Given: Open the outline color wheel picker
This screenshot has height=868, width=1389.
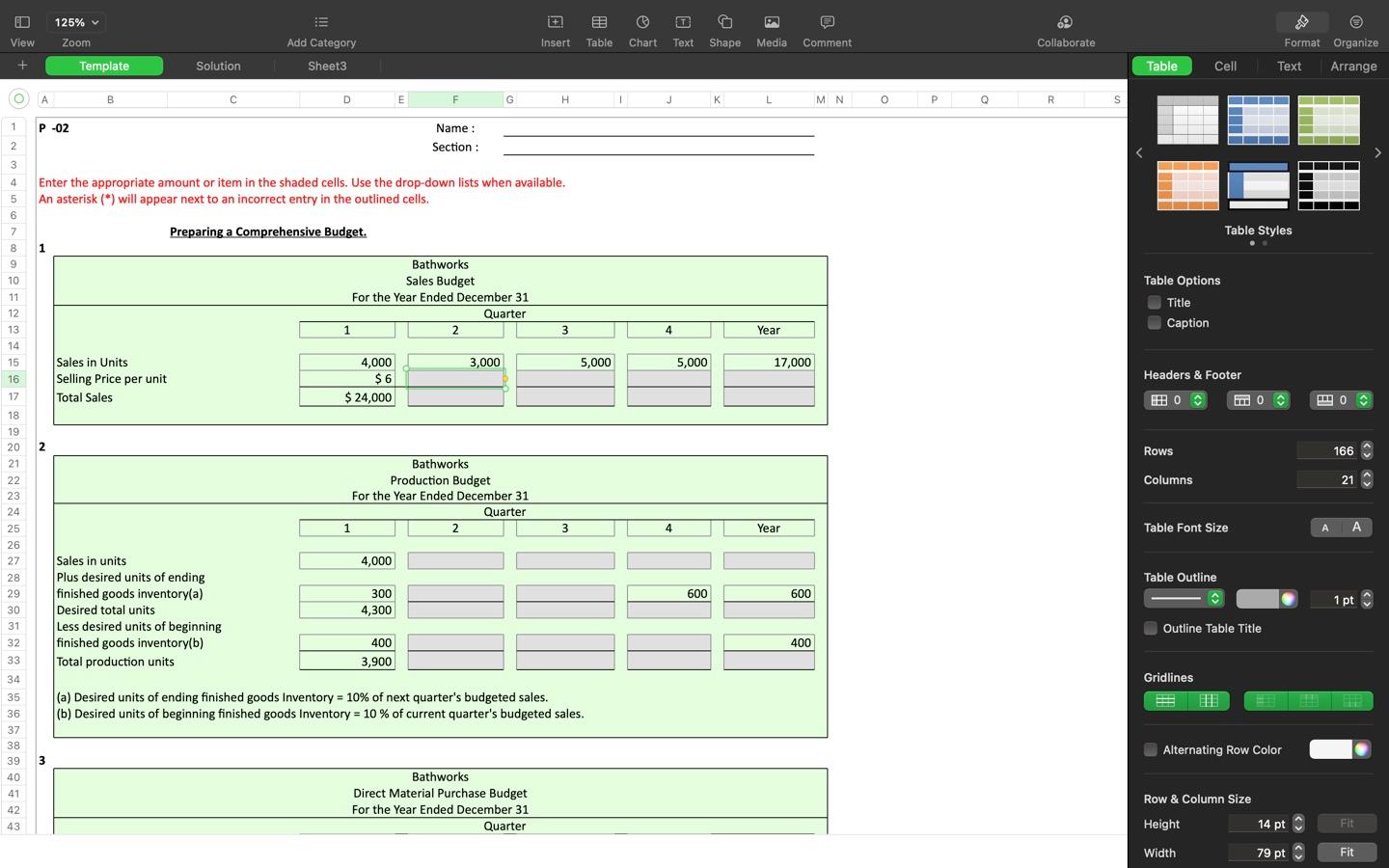Looking at the screenshot, I should [1288, 599].
